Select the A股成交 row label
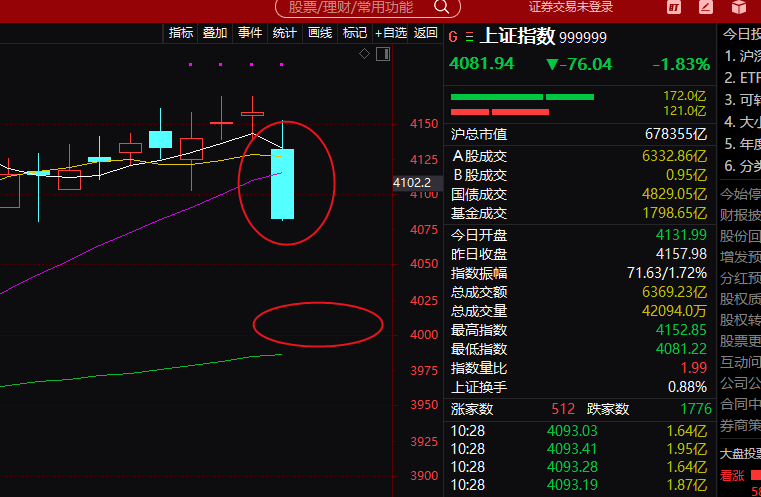 pyautogui.click(x=480, y=156)
